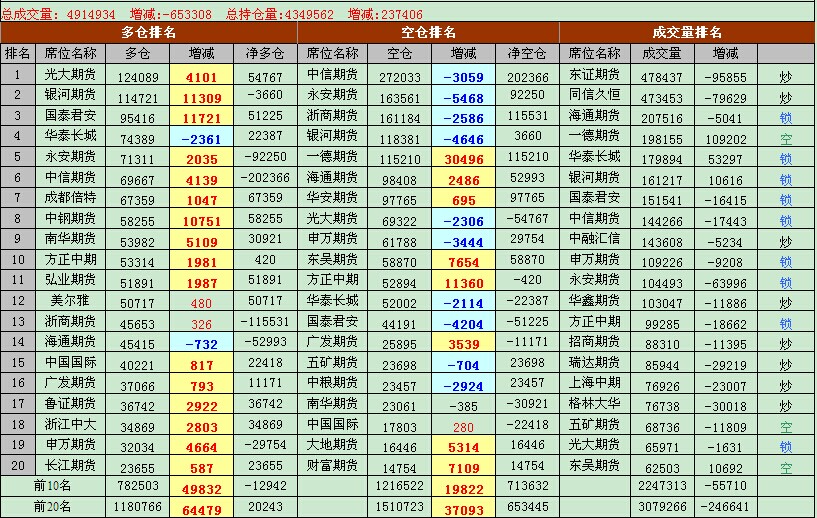Screen dimensions: 817x518
Task: Click top-20 volume total 3079266
Action: [x=662, y=507]
